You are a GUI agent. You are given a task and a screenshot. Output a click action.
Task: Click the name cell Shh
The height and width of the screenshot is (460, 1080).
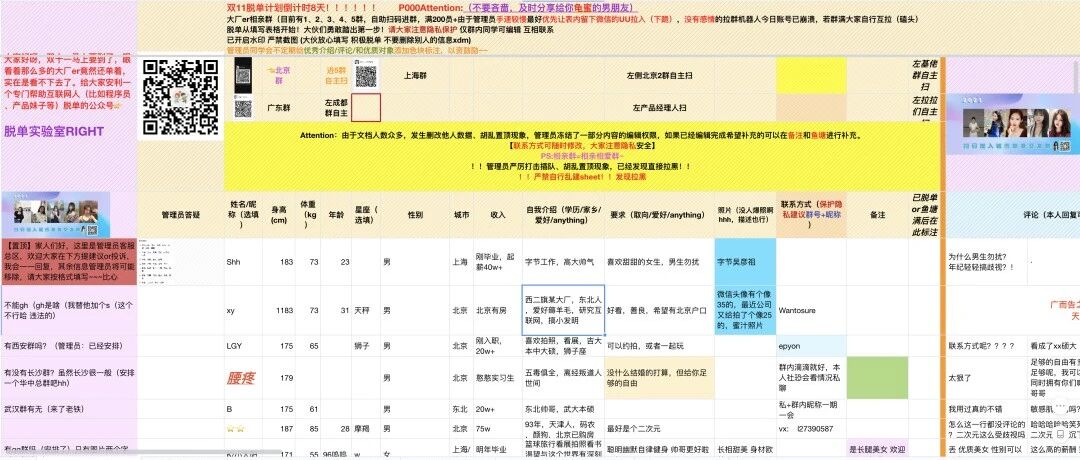tap(244, 262)
